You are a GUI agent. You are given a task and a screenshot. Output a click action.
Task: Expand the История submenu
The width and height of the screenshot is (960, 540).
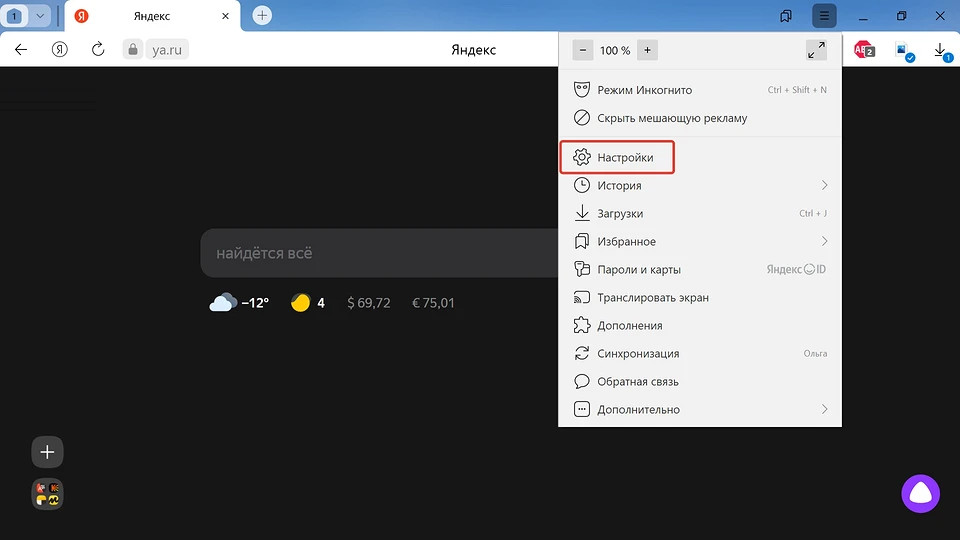[824, 186]
